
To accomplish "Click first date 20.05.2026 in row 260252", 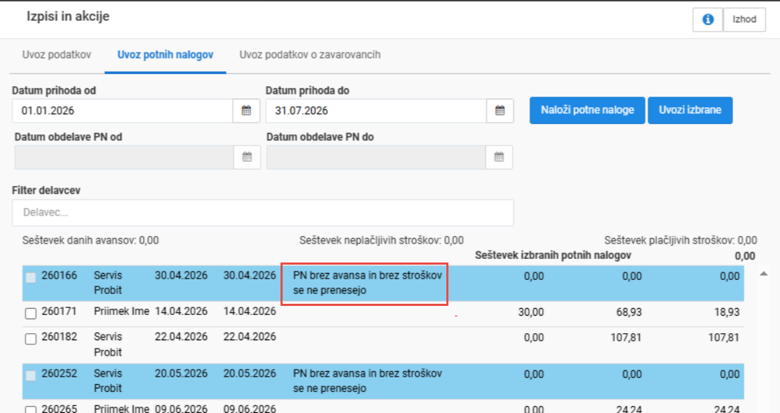I will (x=181, y=374).
